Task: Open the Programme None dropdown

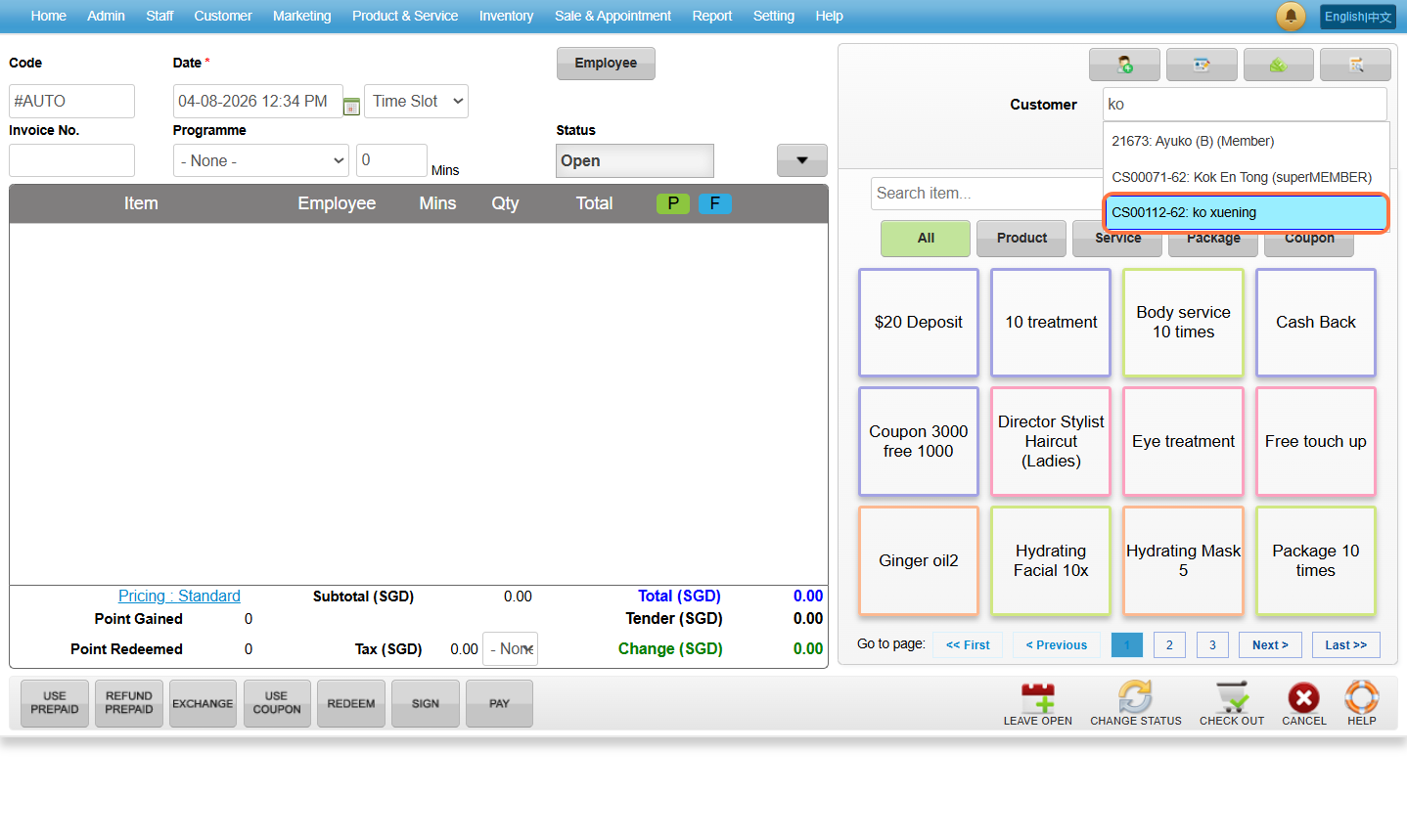Action: pos(261,160)
